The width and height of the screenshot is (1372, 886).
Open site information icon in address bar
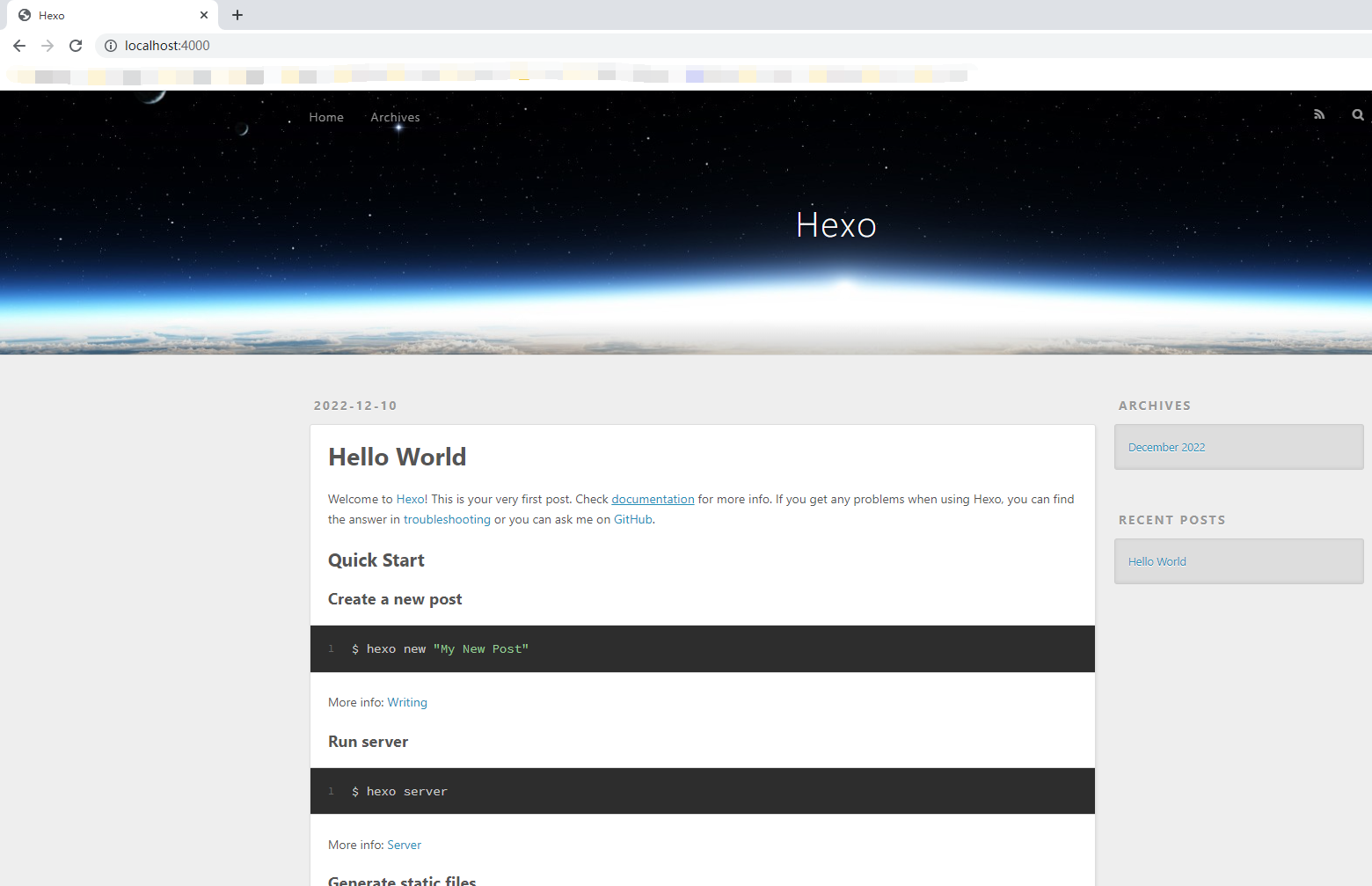(111, 46)
